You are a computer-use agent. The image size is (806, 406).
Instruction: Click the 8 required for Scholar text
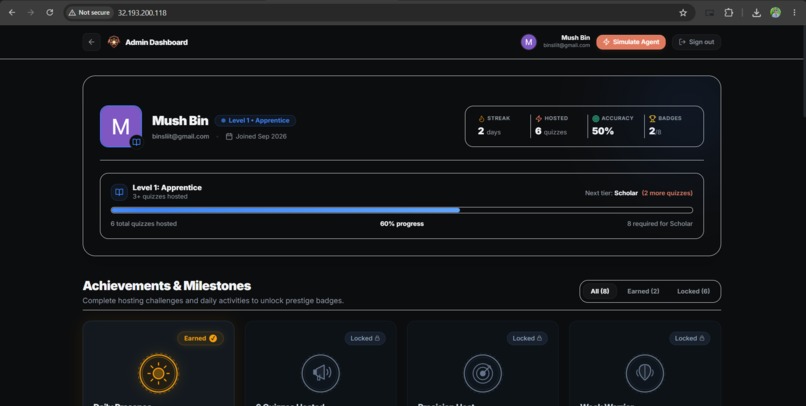coord(660,224)
